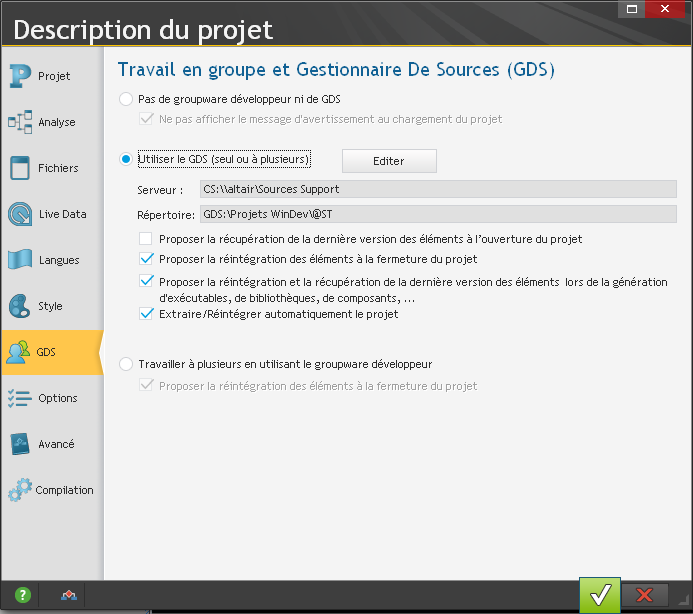Confirm with the green checkmark button
693x614 pixels.
click(600, 595)
